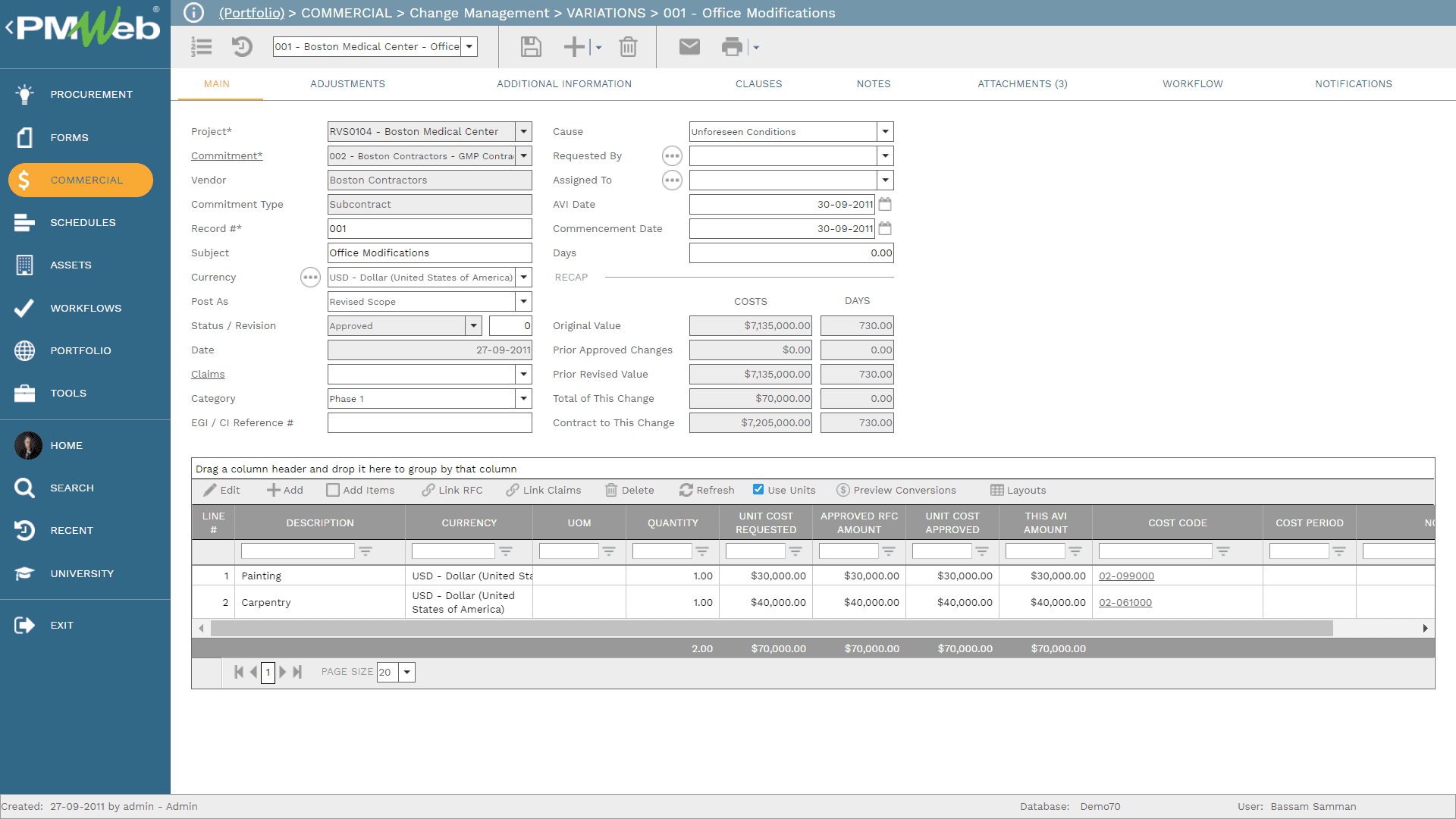Viewport: 1456px width, 819px height.
Task: Click Preview Conversions button
Action: click(896, 490)
